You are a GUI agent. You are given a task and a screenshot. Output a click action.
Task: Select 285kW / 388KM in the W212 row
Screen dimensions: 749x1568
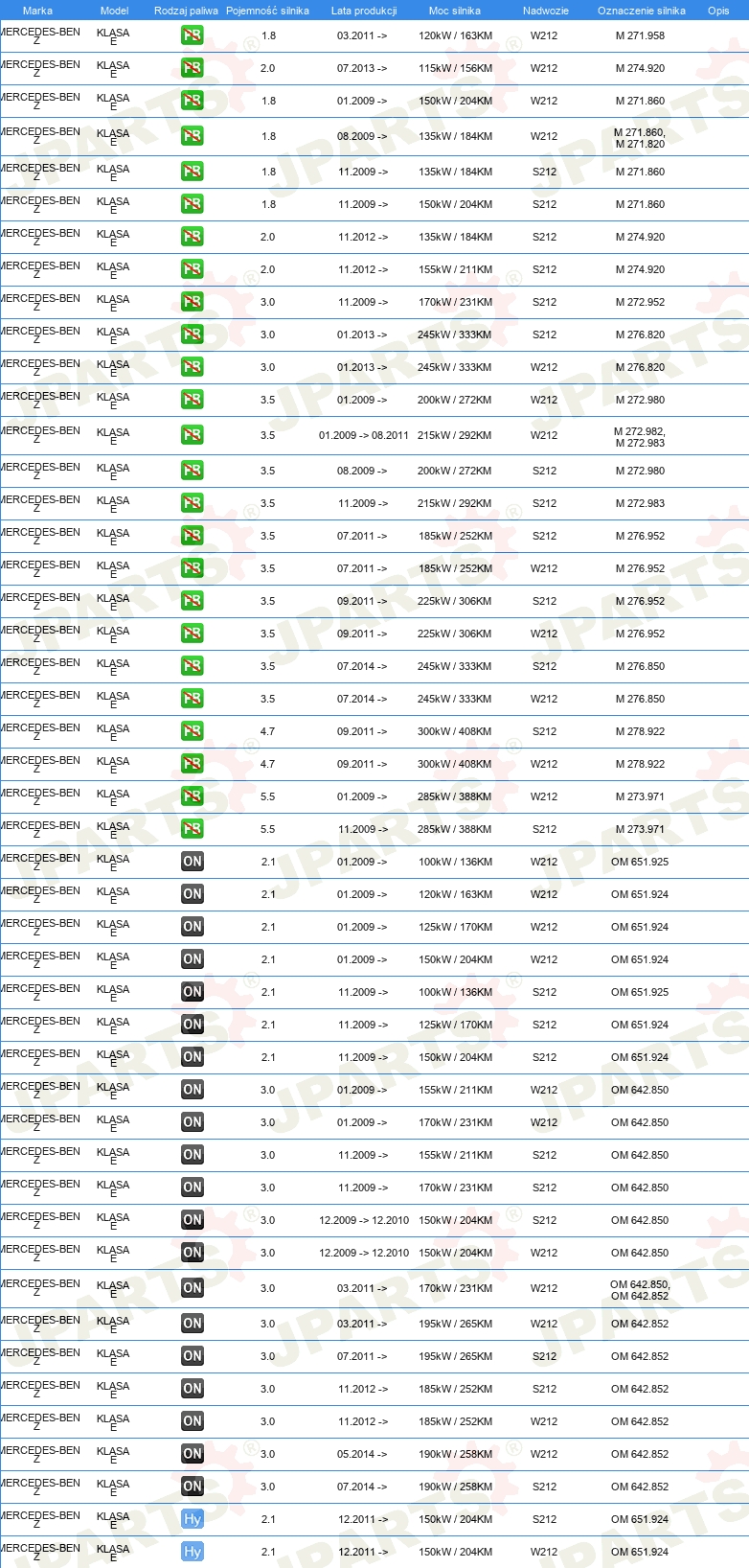[x=455, y=796]
